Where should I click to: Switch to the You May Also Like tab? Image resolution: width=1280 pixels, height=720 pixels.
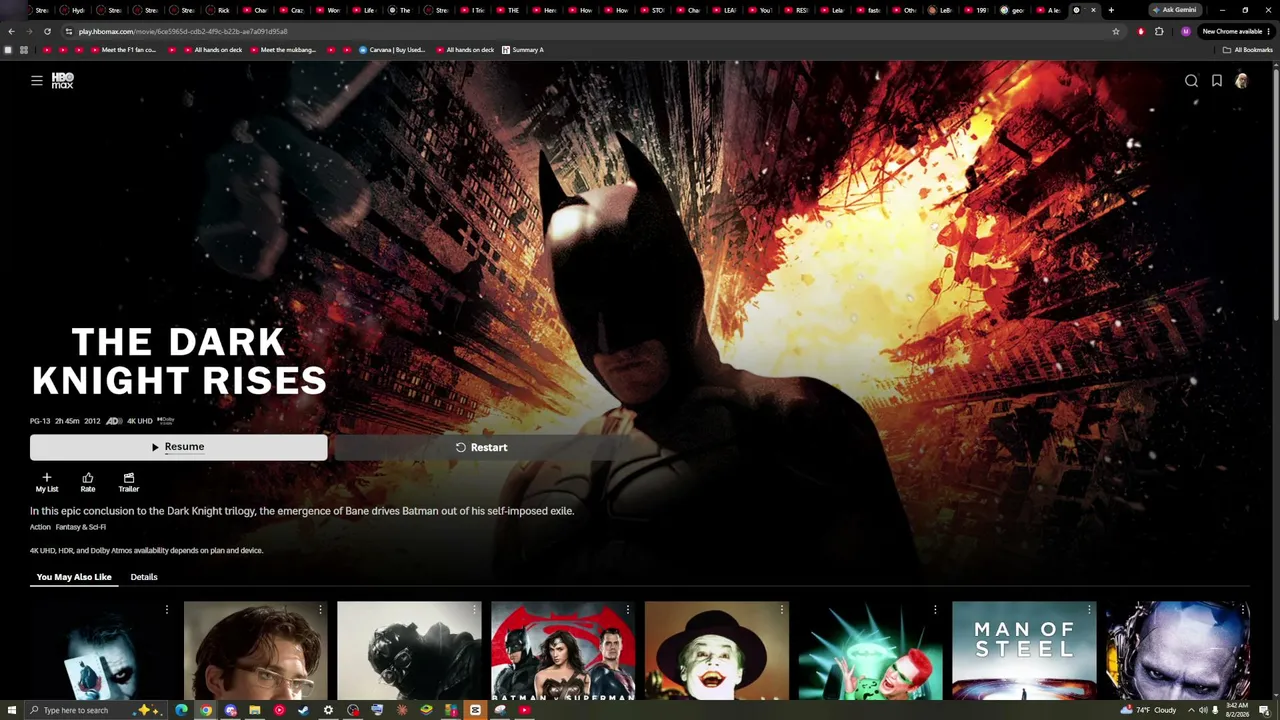pyautogui.click(x=74, y=577)
